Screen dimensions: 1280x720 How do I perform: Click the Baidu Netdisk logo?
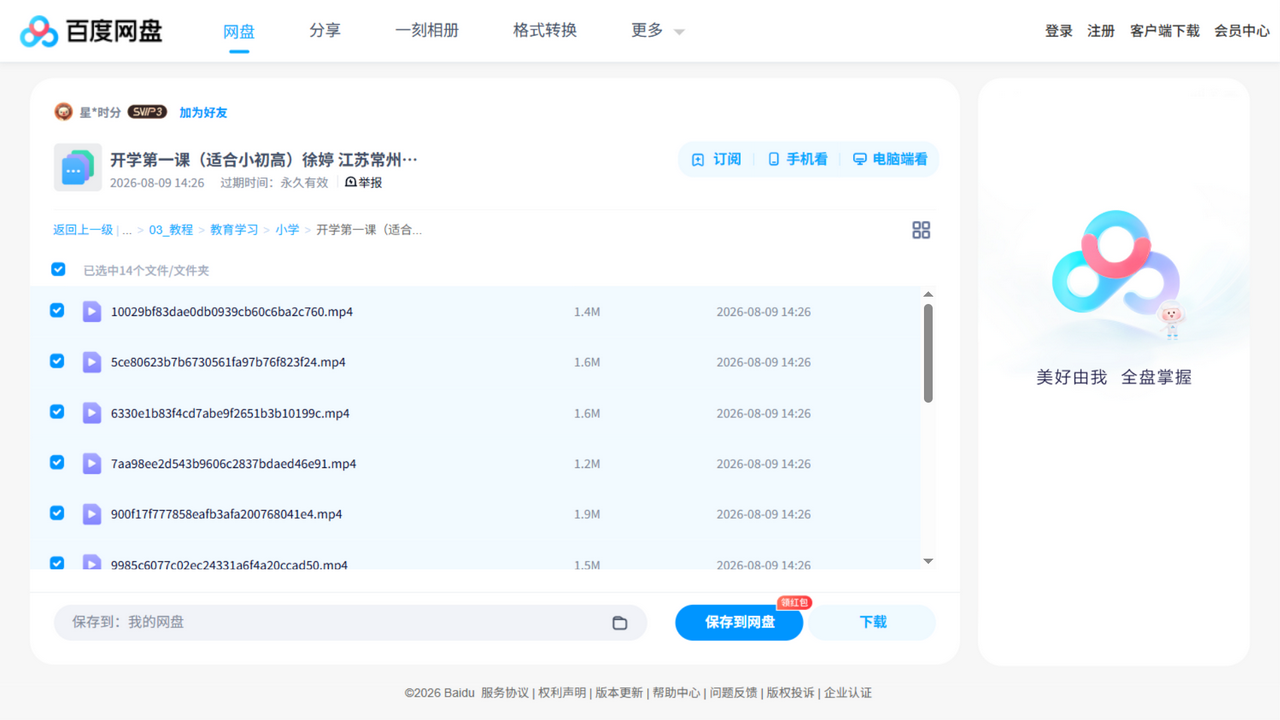tap(91, 31)
